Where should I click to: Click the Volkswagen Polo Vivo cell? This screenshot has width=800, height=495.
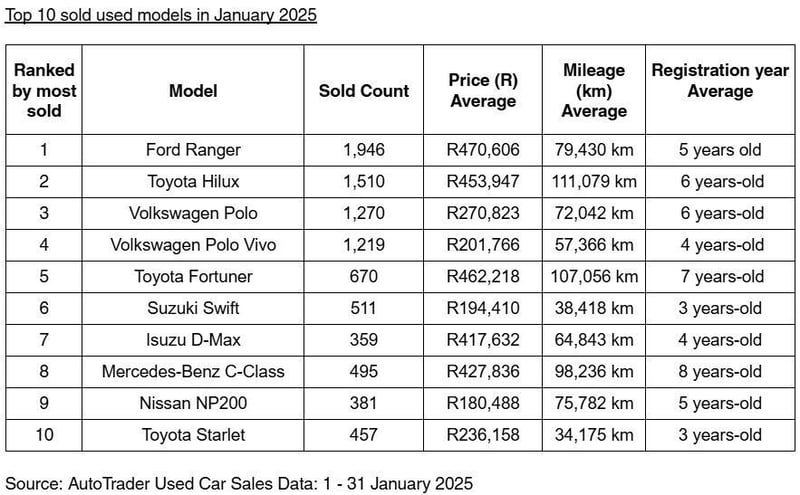click(193, 245)
